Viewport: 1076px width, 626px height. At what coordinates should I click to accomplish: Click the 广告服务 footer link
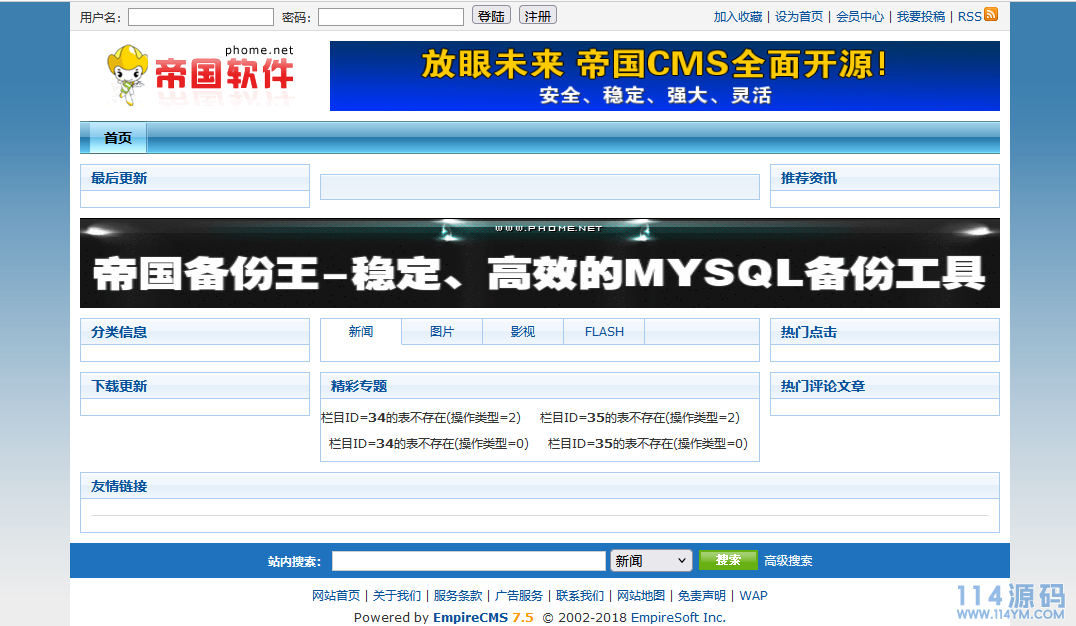(519, 596)
